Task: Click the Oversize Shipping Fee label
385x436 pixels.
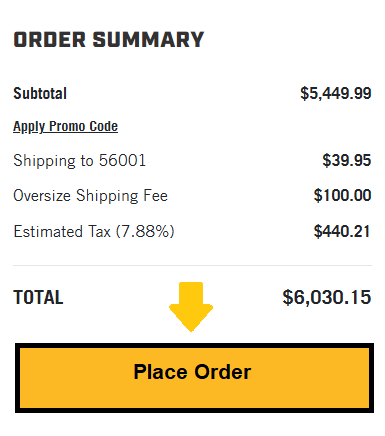Action: point(90,196)
